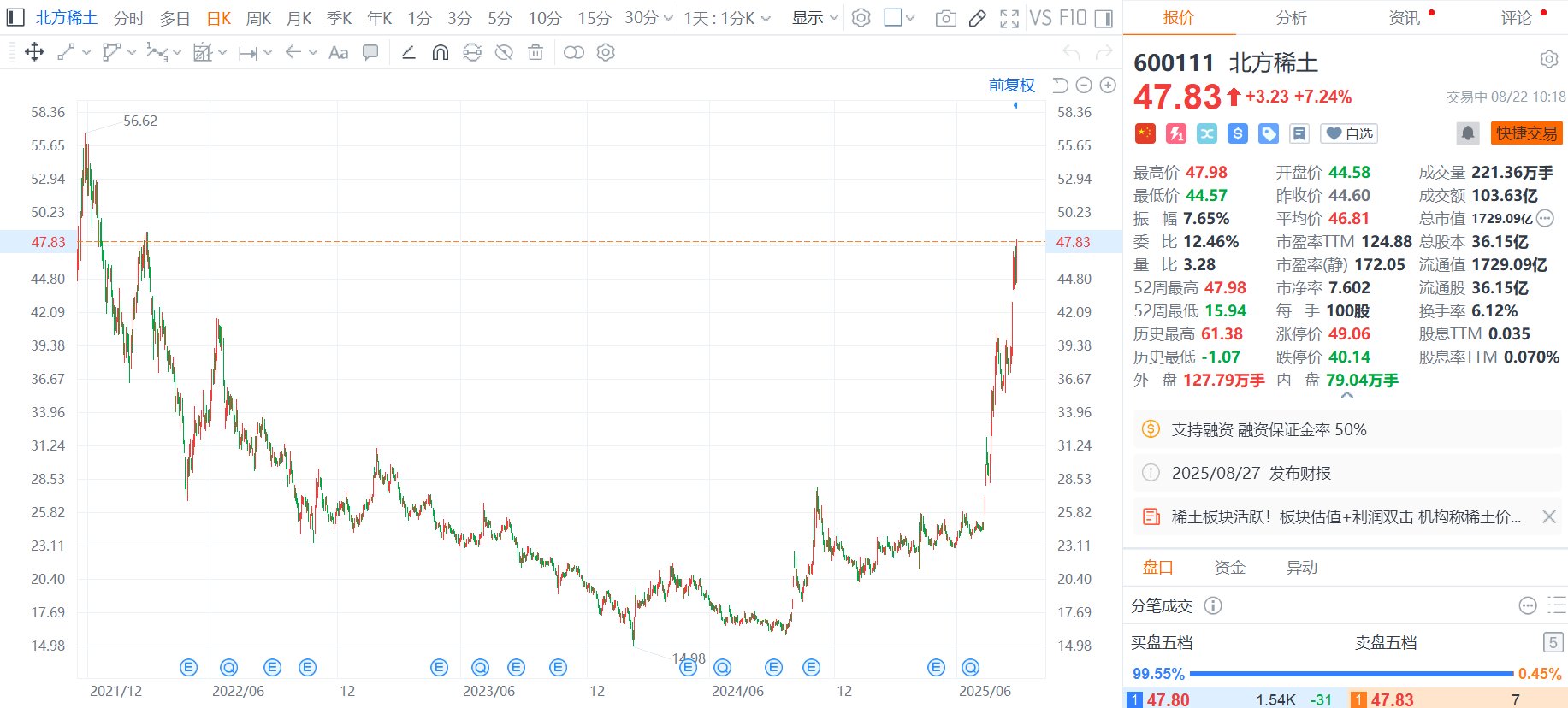The image size is (1568, 708).
Task: Collapse quote details with up chevron
Action: click(x=1346, y=396)
